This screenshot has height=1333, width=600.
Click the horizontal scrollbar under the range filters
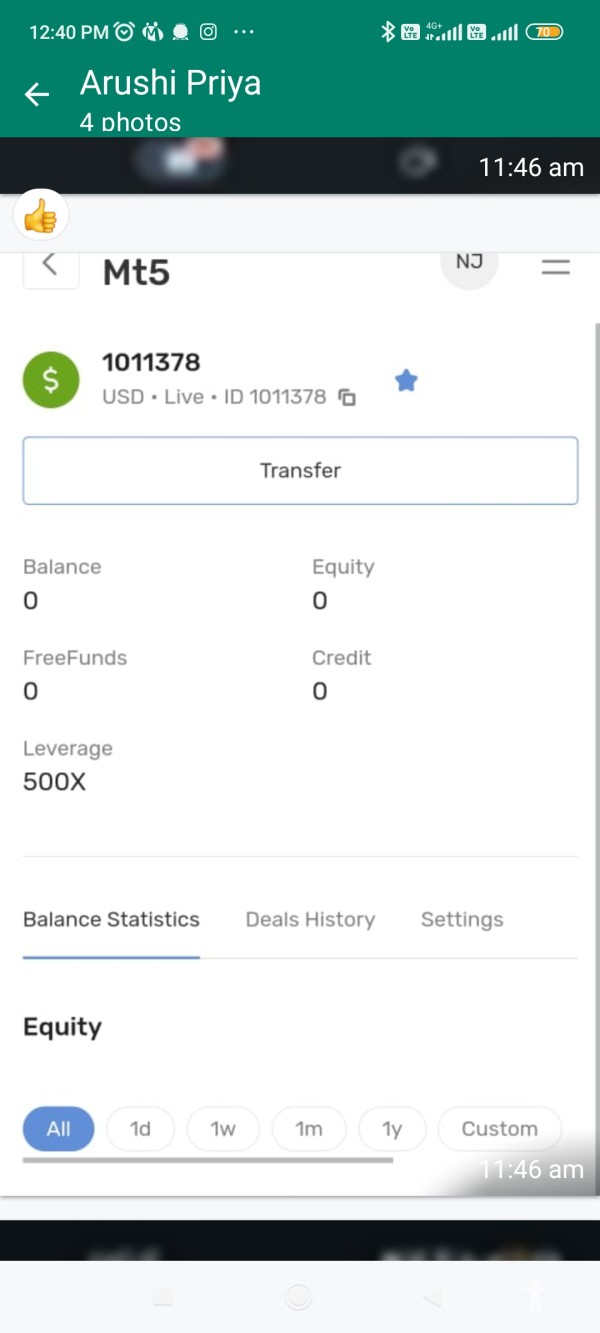click(x=208, y=1160)
